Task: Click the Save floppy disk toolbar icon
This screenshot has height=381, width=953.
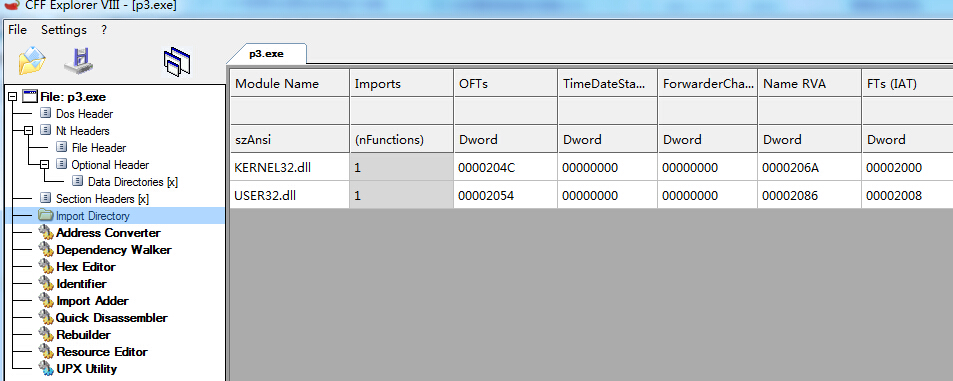Action: (x=78, y=61)
